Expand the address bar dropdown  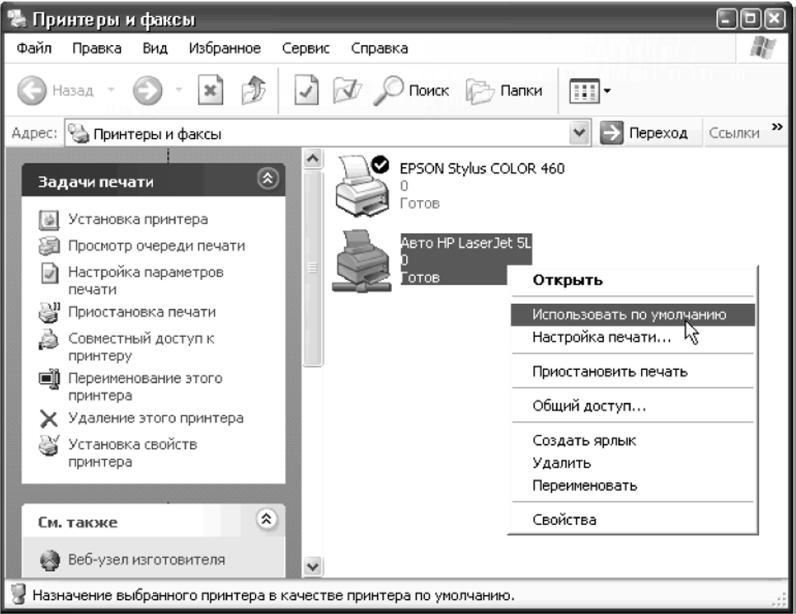[x=579, y=133]
